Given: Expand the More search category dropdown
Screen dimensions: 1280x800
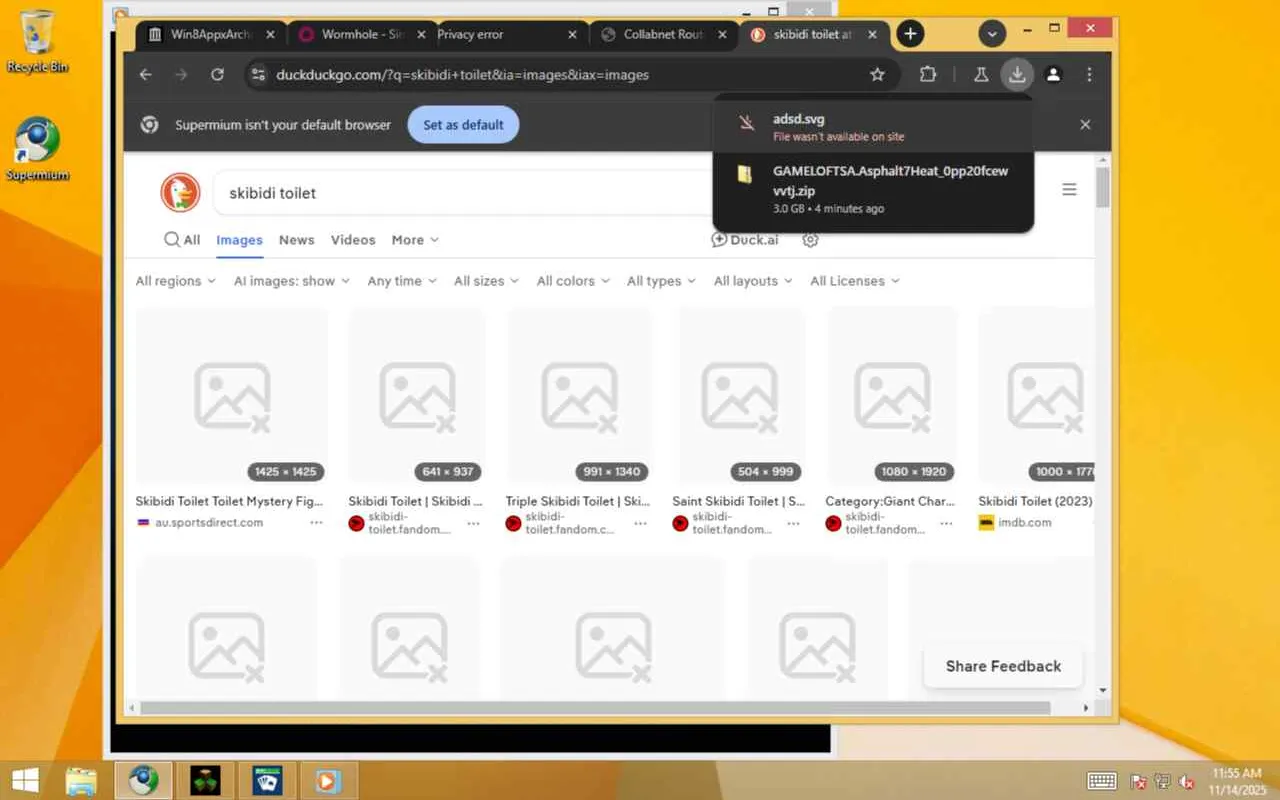Looking at the screenshot, I should point(415,240).
